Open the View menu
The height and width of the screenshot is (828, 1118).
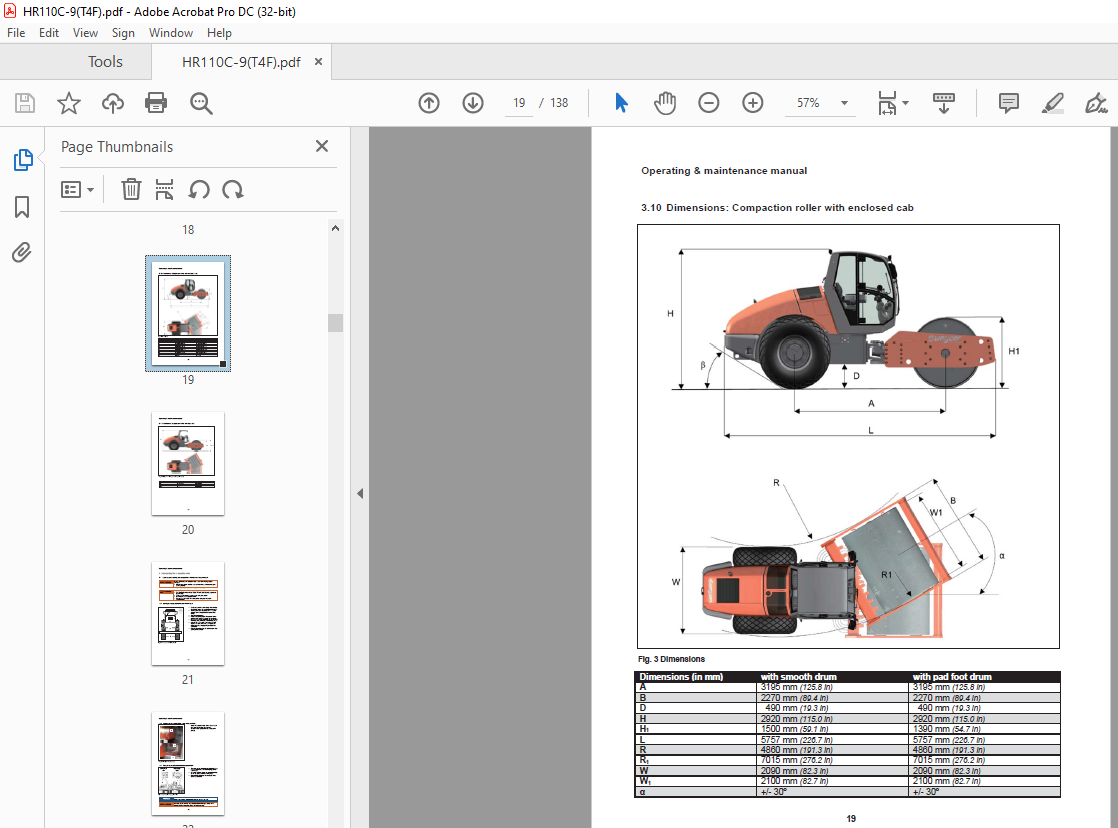(x=85, y=33)
